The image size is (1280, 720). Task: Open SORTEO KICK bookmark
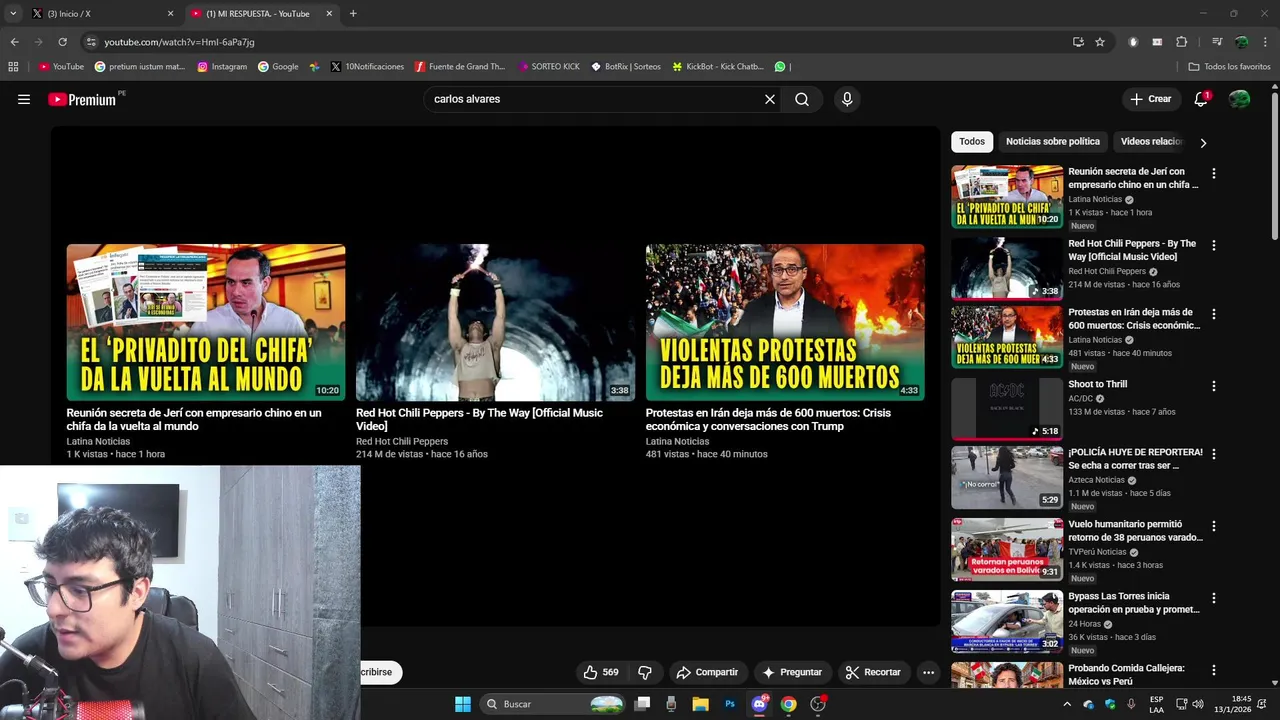click(549, 67)
